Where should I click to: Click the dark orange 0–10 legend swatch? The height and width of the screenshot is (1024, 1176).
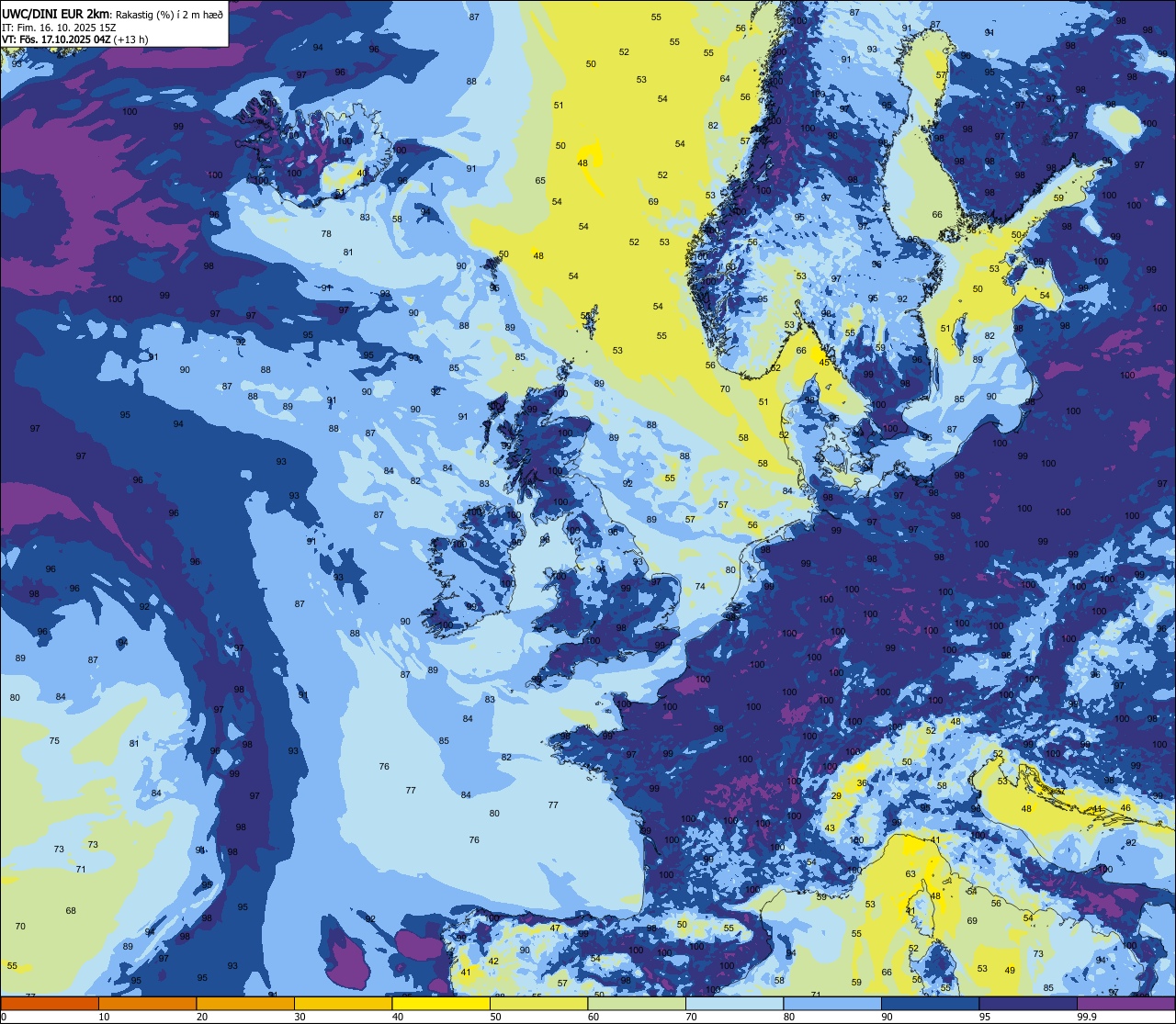[x=50, y=1003]
